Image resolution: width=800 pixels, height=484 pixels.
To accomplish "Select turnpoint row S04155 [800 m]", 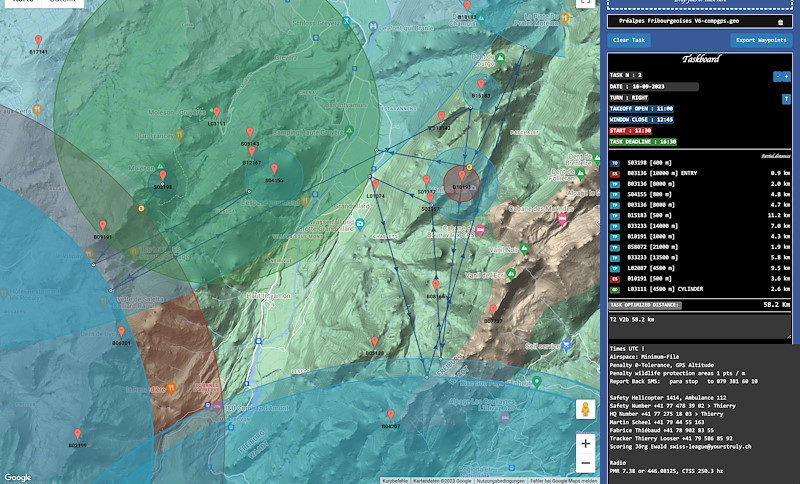I will click(699, 194).
